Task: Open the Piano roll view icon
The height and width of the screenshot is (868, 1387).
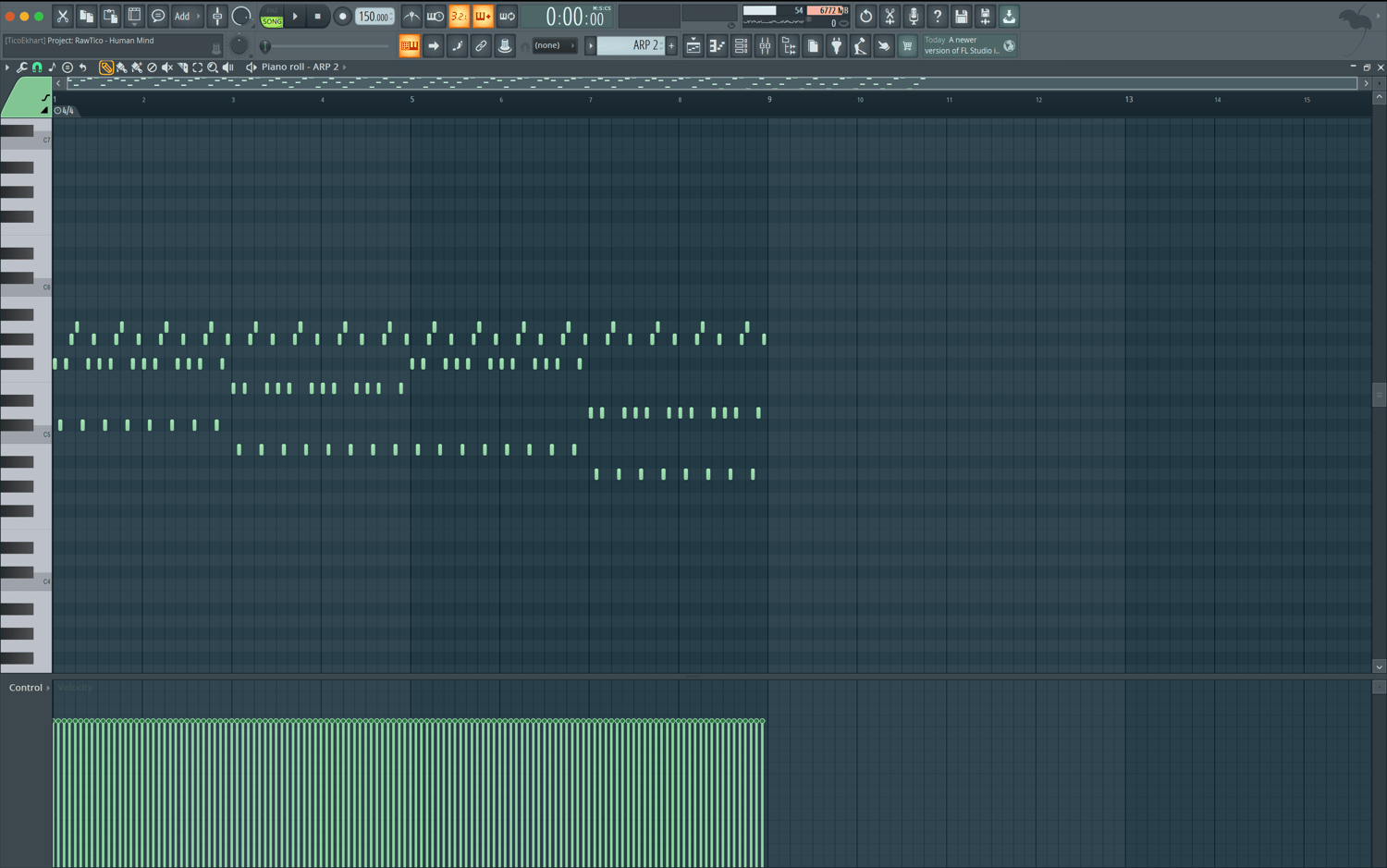Action: coord(717,46)
